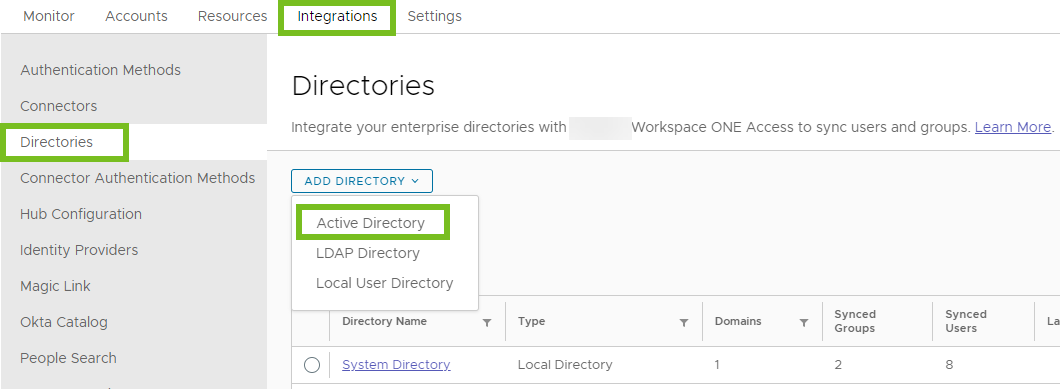Screen dimensions: 1060x389
Task: Choose LDAP Directory option
Action: click(368, 253)
